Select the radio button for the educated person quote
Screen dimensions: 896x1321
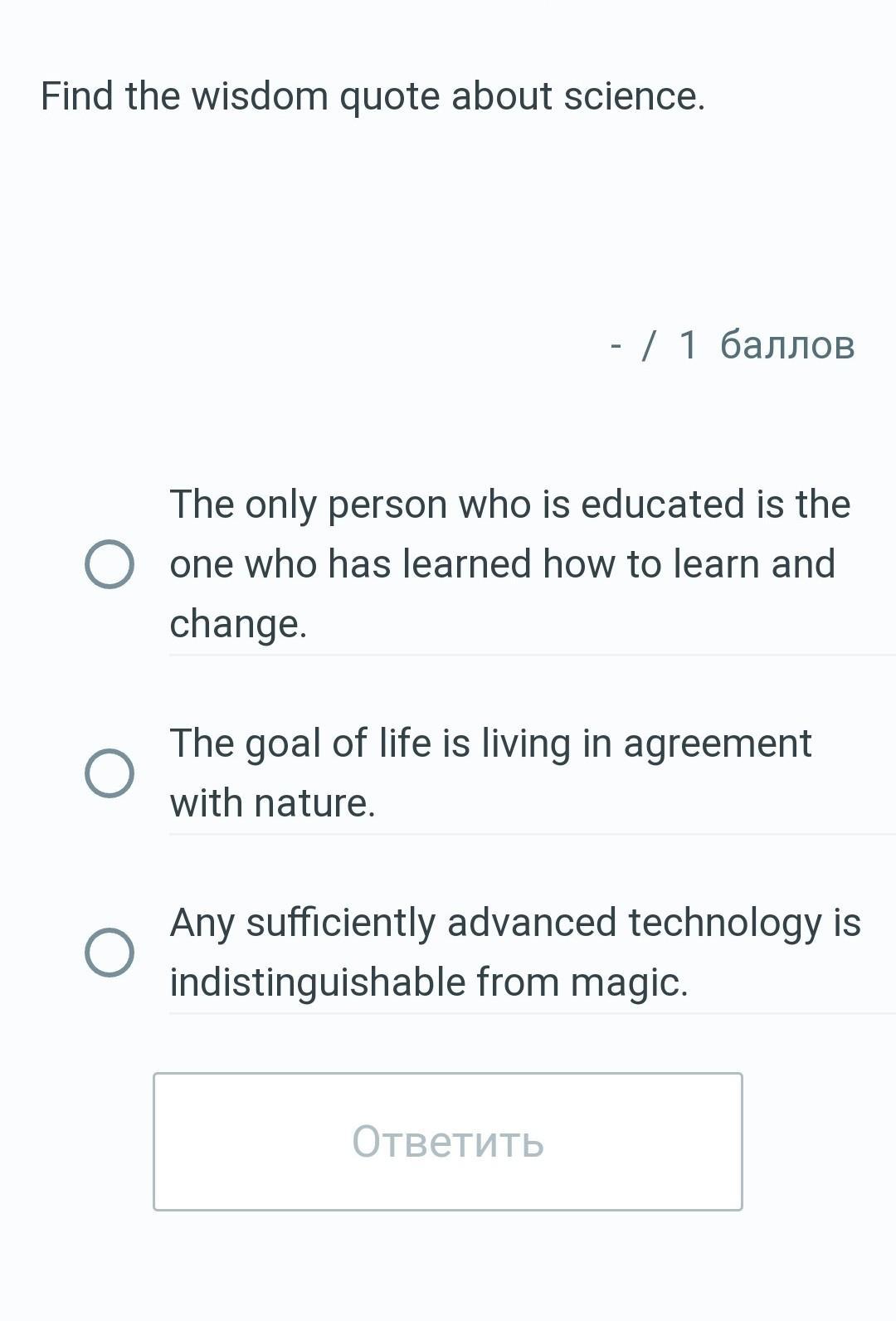[110, 564]
